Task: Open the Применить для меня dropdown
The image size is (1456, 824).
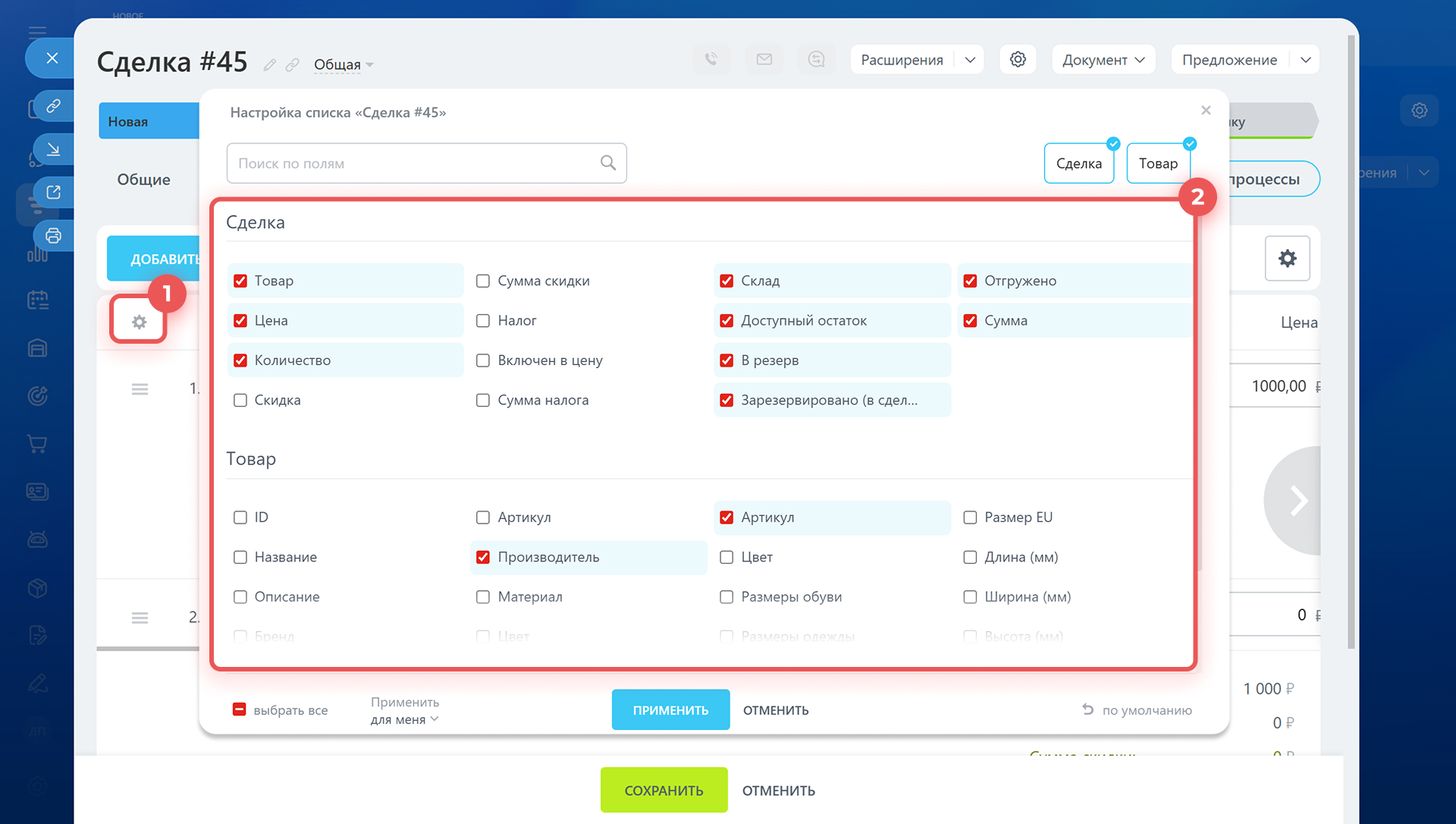Action: (x=405, y=711)
